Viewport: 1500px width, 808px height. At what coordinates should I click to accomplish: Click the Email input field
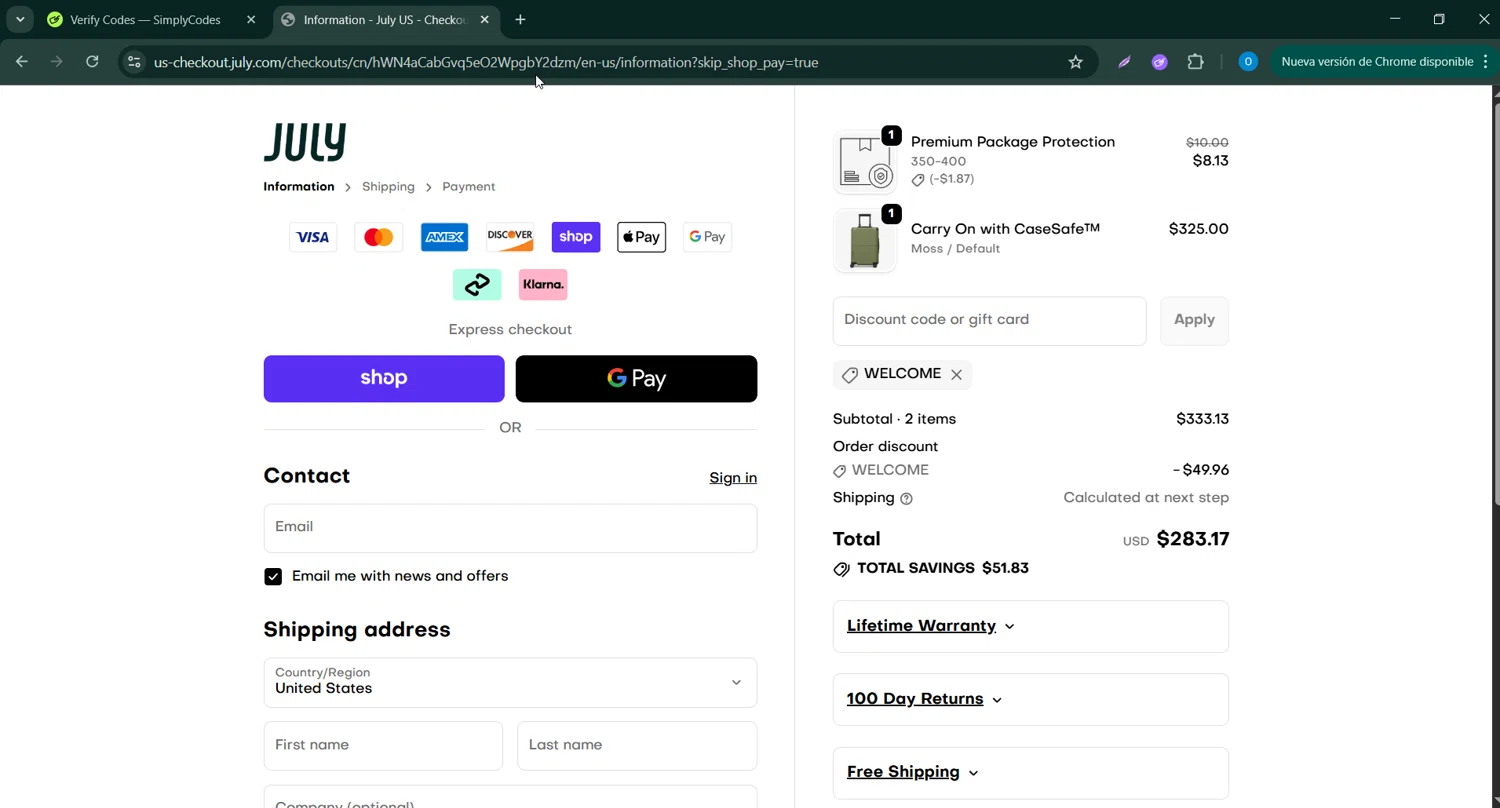point(510,529)
